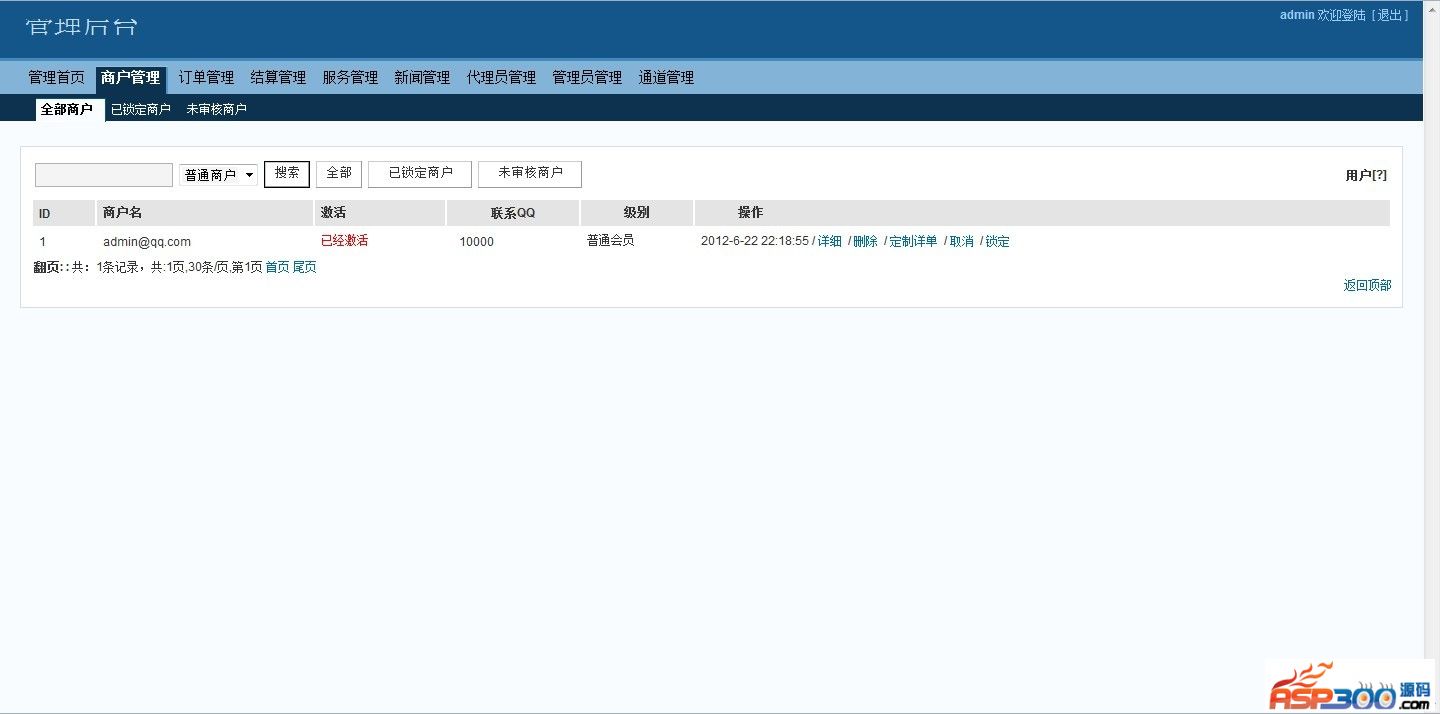Screen dimensions: 1440x714
Task: Click the 已锁定商户 filter button
Action: (x=420, y=174)
